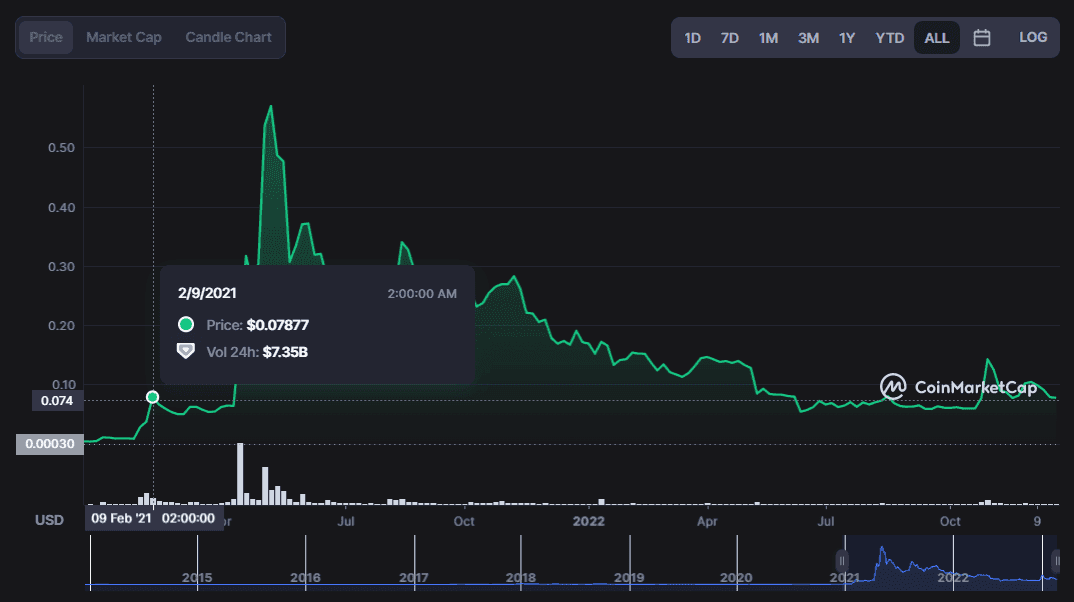Viewport: 1074px width, 602px height.
Task: Set the chart range to YTD
Action: [x=889, y=38]
